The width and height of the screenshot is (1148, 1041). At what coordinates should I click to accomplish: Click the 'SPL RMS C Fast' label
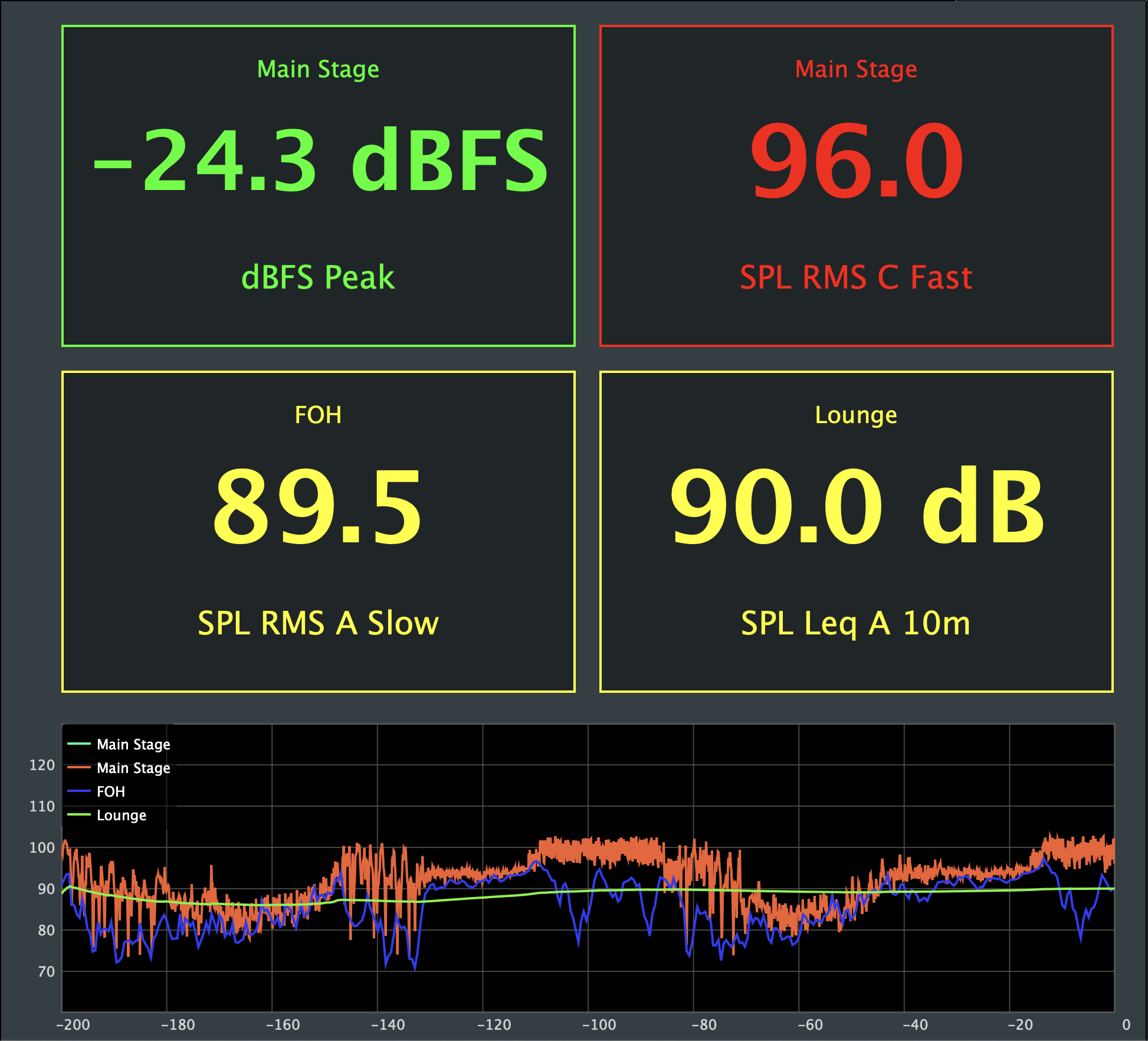point(856,277)
